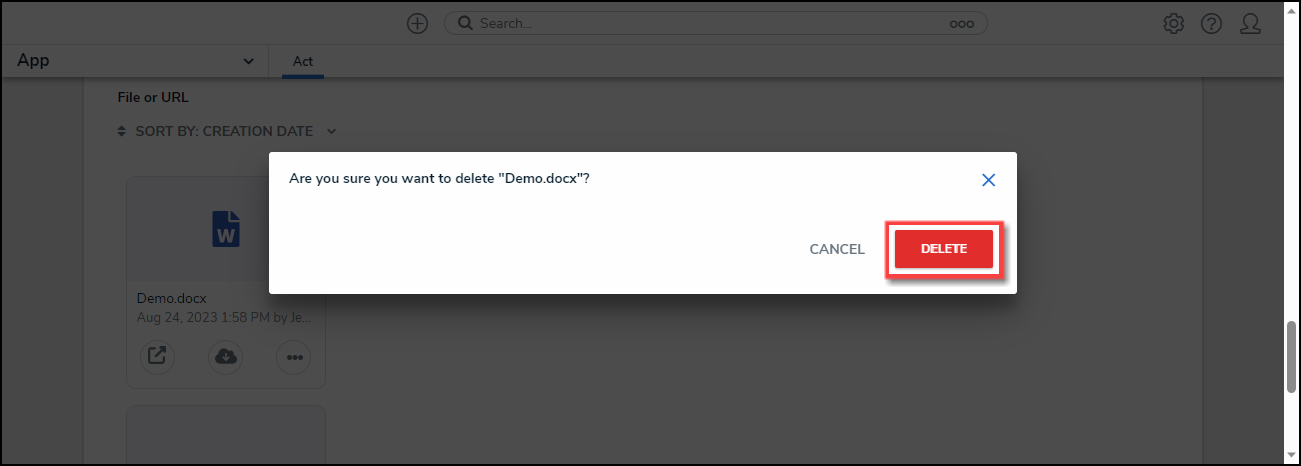
Task: Toggle sort order arrows icon
Action: pyautogui.click(x=122, y=131)
